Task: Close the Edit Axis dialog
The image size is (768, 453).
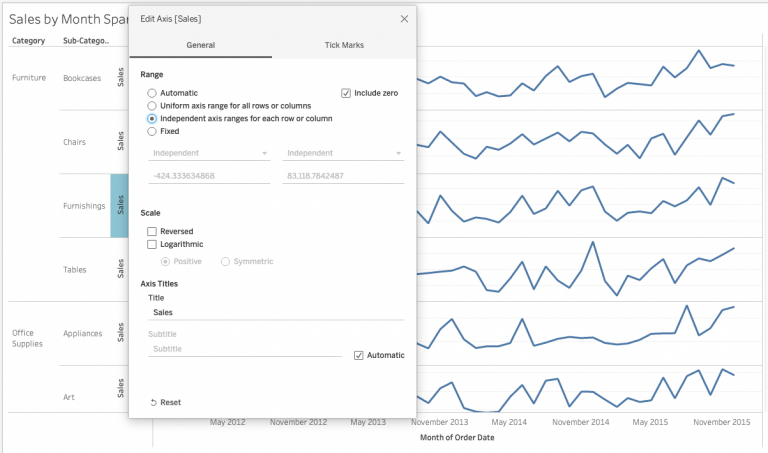Action: click(404, 19)
